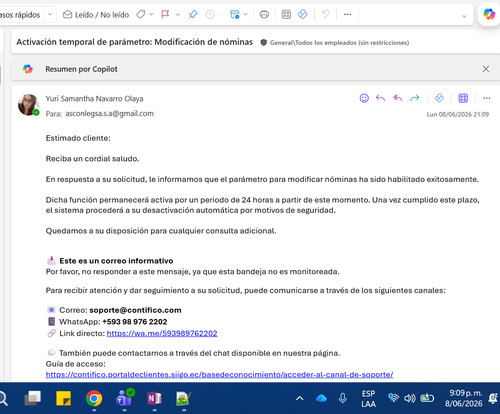Click the email subject Activación temporal de parámetro
This screenshot has width=500, height=414.
click(x=134, y=42)
